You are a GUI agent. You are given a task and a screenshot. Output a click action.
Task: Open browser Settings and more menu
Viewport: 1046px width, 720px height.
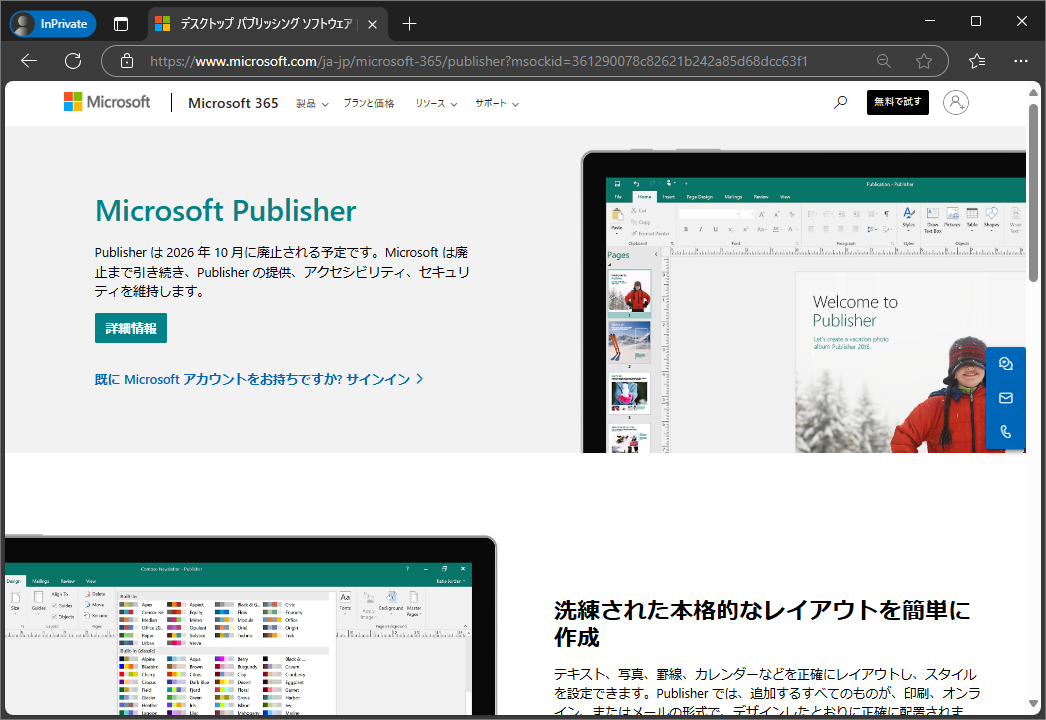point(1021,61)
